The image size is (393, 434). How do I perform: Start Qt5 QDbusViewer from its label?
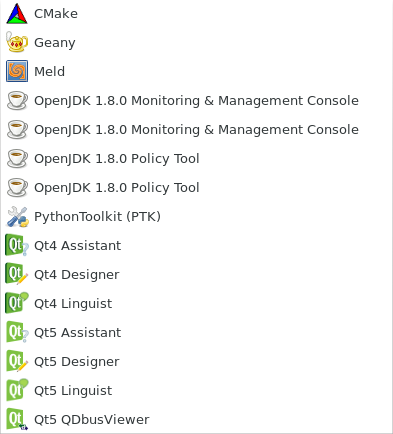92,419
